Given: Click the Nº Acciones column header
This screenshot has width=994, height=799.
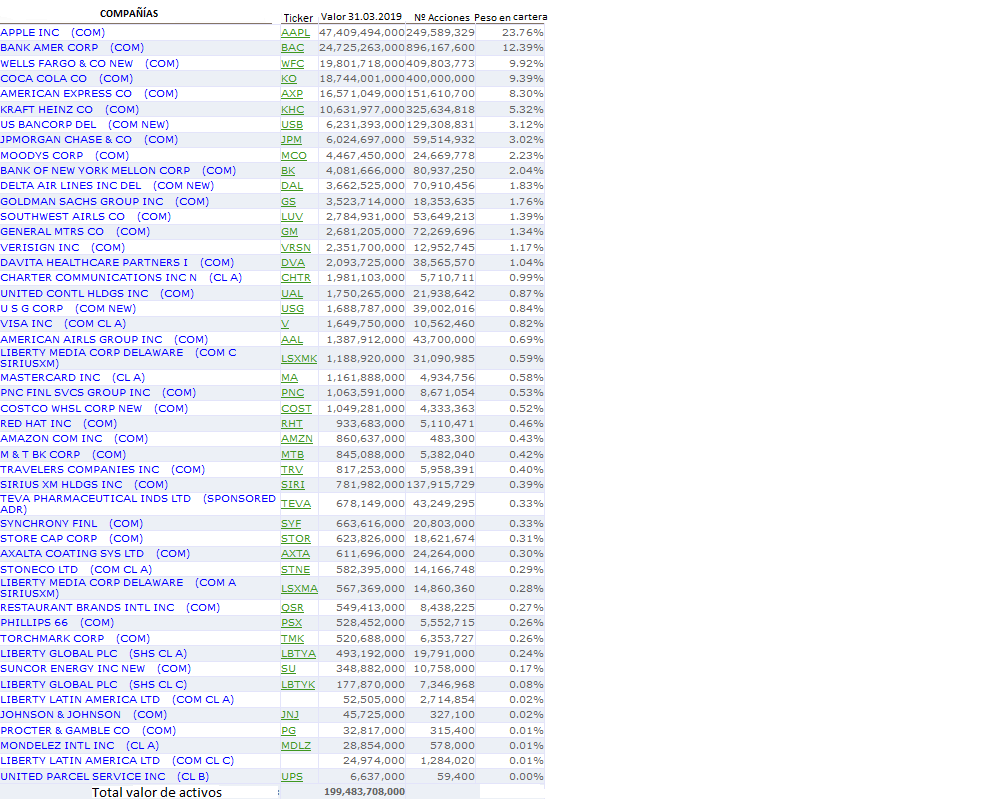Looking at the screenshot, I should coord(441,17).
